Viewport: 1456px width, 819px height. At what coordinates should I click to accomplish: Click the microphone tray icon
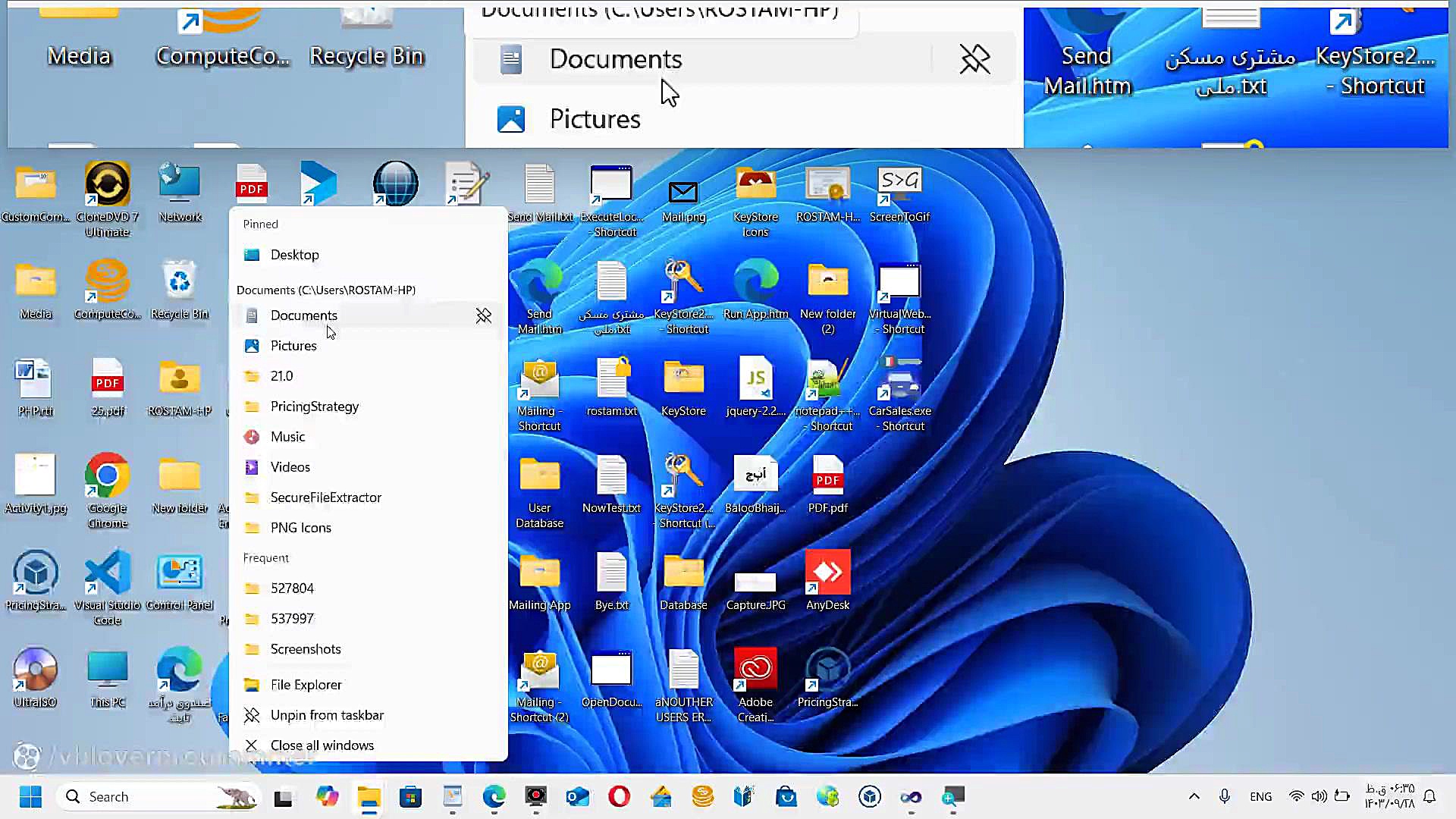click(x=1225, y=797)
